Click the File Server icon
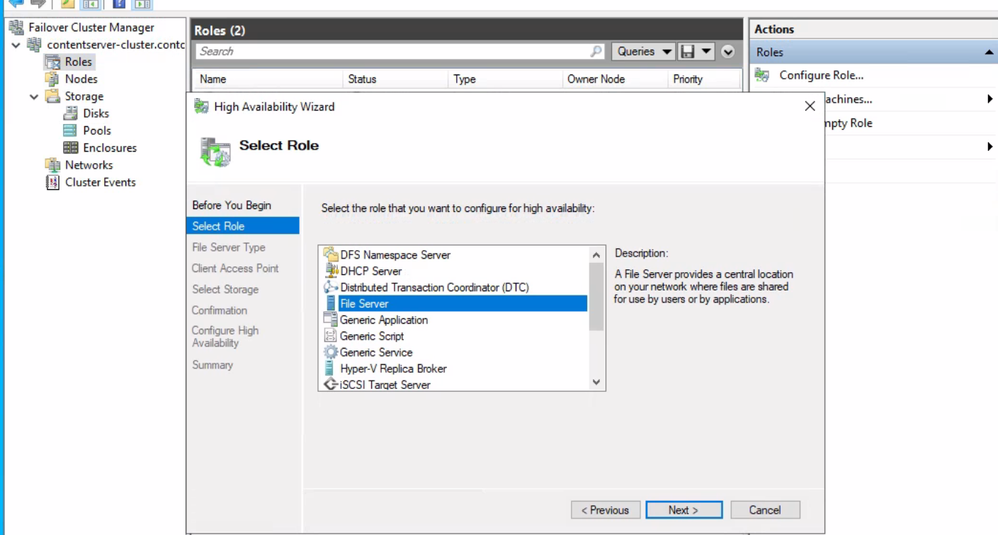The width and height of the screenshot is (998, 535). (x=330, y=303)
